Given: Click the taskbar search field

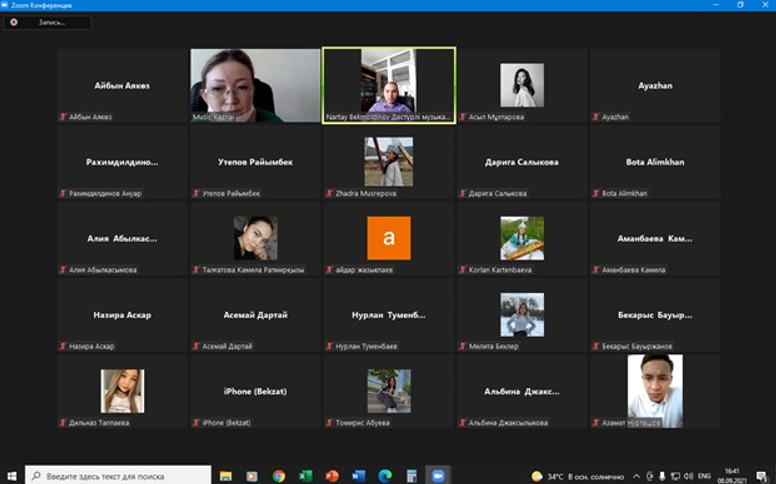Looking at the screenshot, I should coord(118,476).
